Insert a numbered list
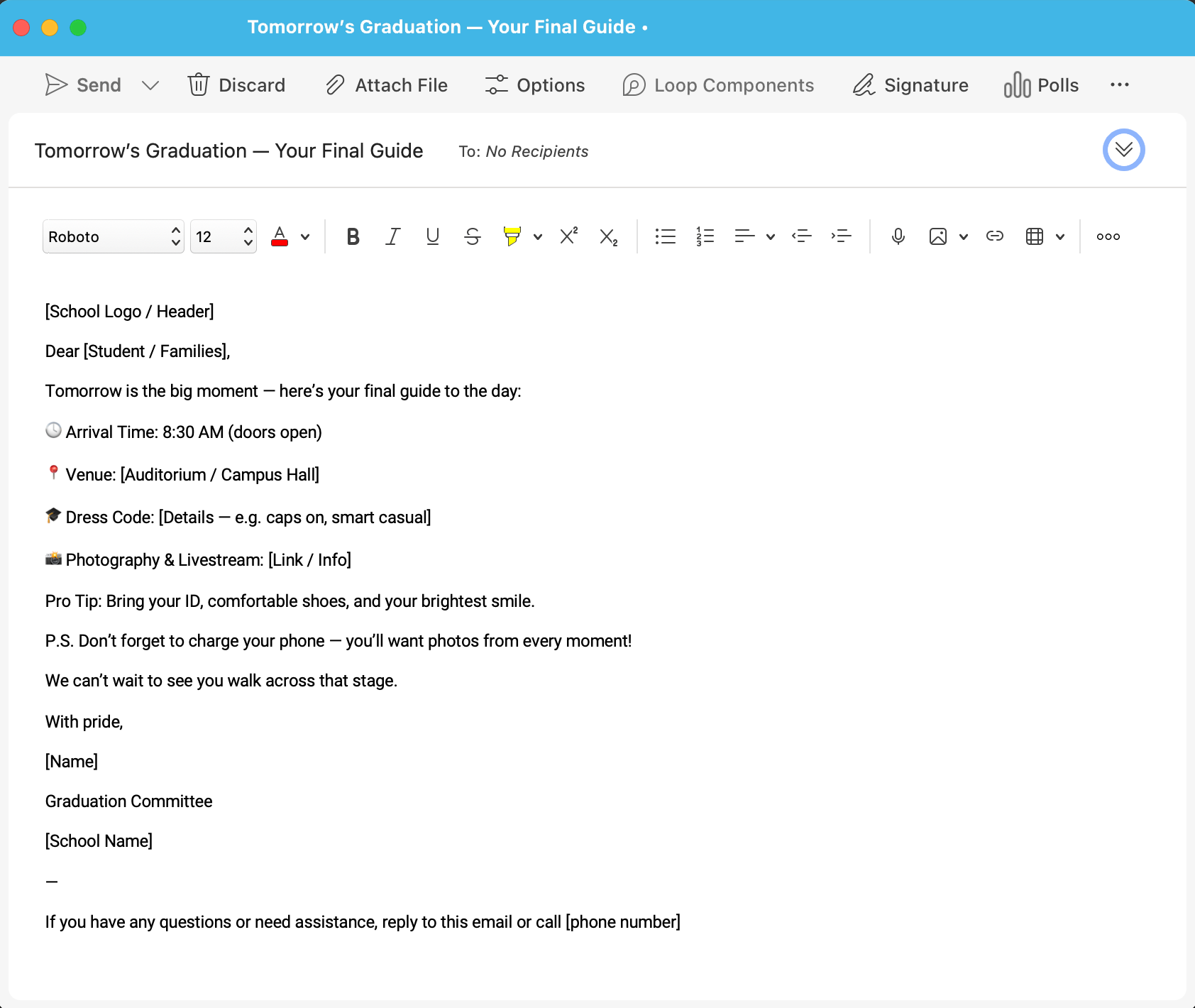 (705, 236)
